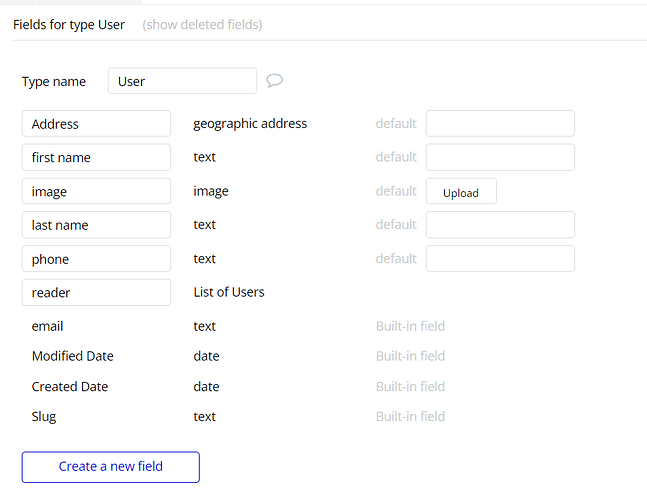Image resolution: width=647 pixels, height=500 pixels.
Task: Click the comment bubble icon beside Type name
Action: (275, 81)
